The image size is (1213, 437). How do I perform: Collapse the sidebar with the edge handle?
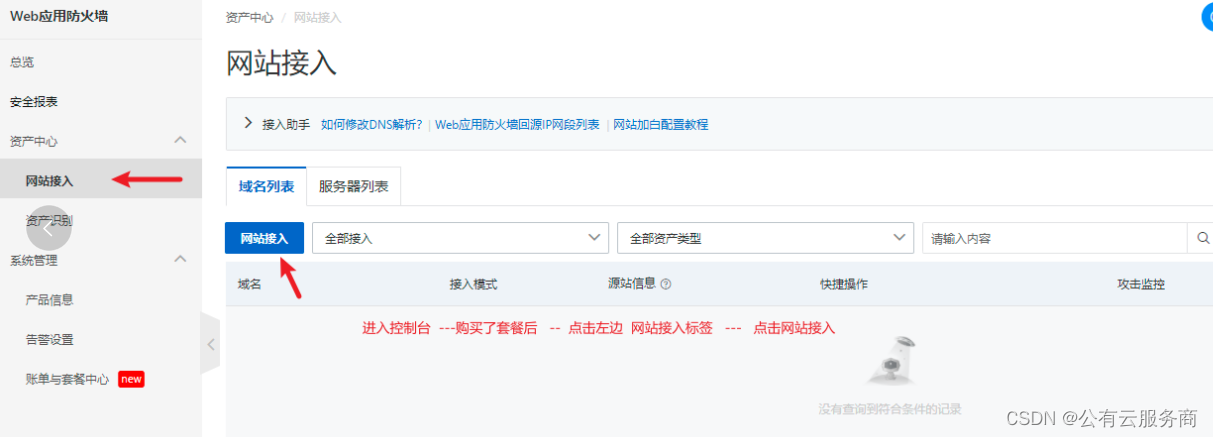coord(210,344)
